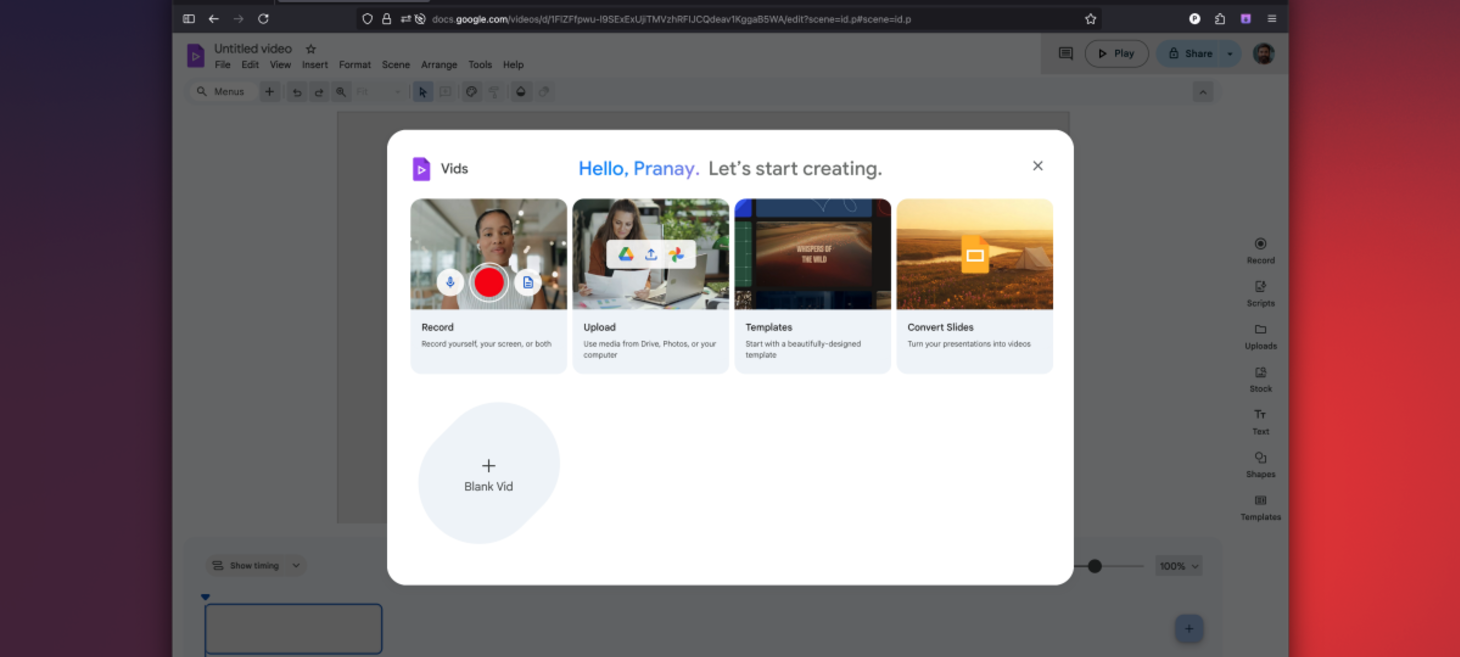Toggle the browser sidebar panel icon
This screenshot has height=657, width=1460.
189,19
